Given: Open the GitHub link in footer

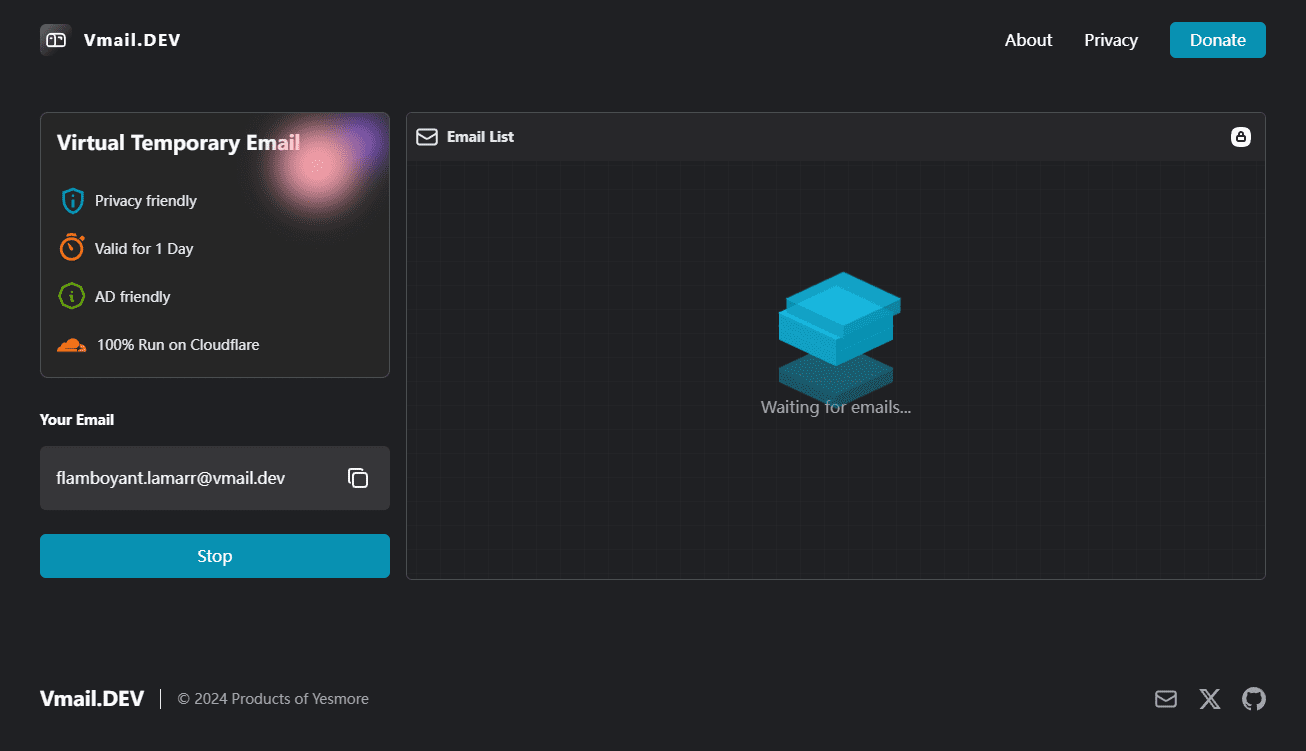Looking at the screenshot, I should (x=1253, y=699).
